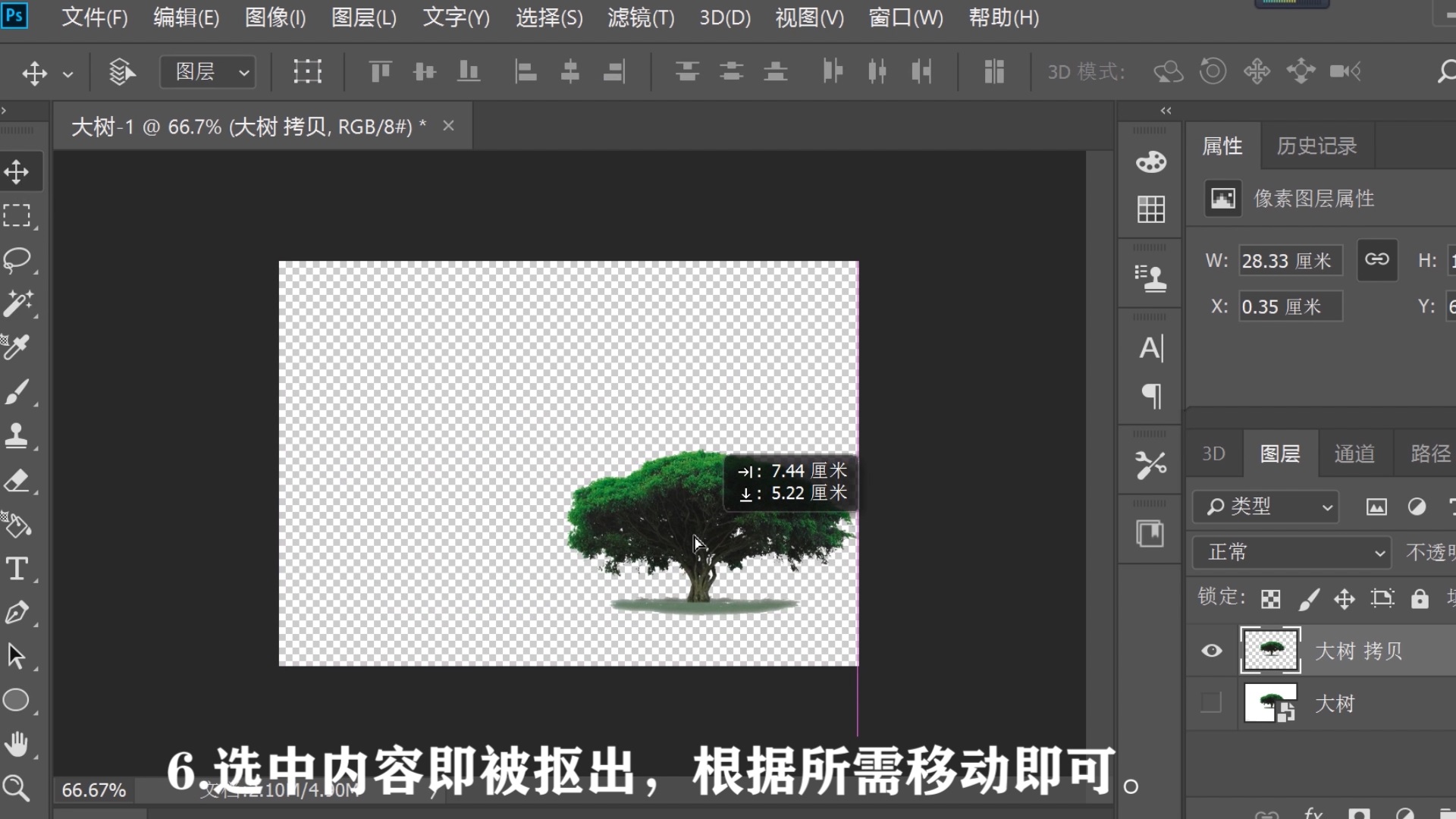Image resolution: width=1456 pixels, height=819 pixels.
Task: Select the Eraser tool
Action: click(17, 481)
